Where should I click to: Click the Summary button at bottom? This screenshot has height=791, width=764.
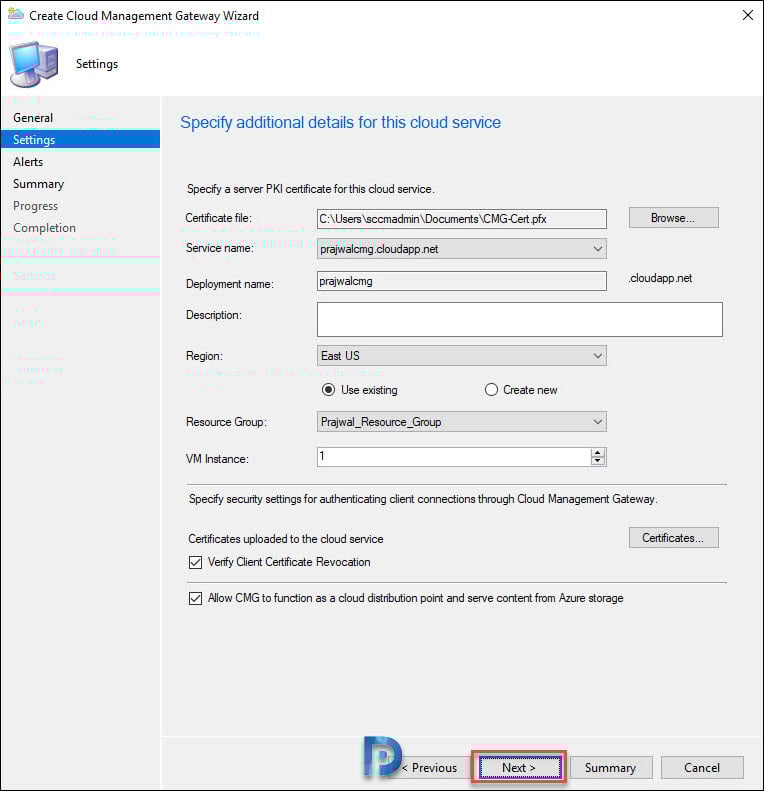click(x=611, y=768)
